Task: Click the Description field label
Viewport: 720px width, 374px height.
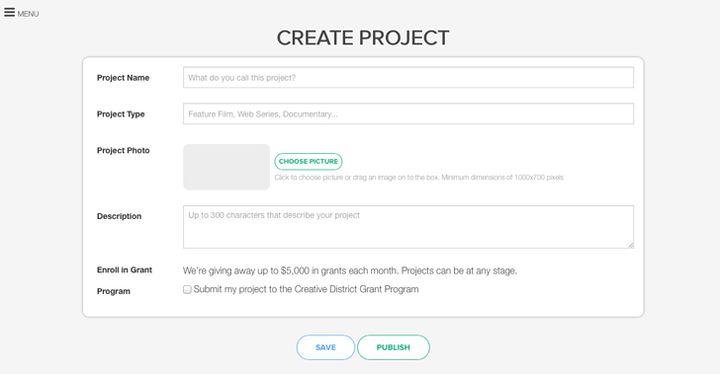Action: pyautogui.click(x=119, y=216)
